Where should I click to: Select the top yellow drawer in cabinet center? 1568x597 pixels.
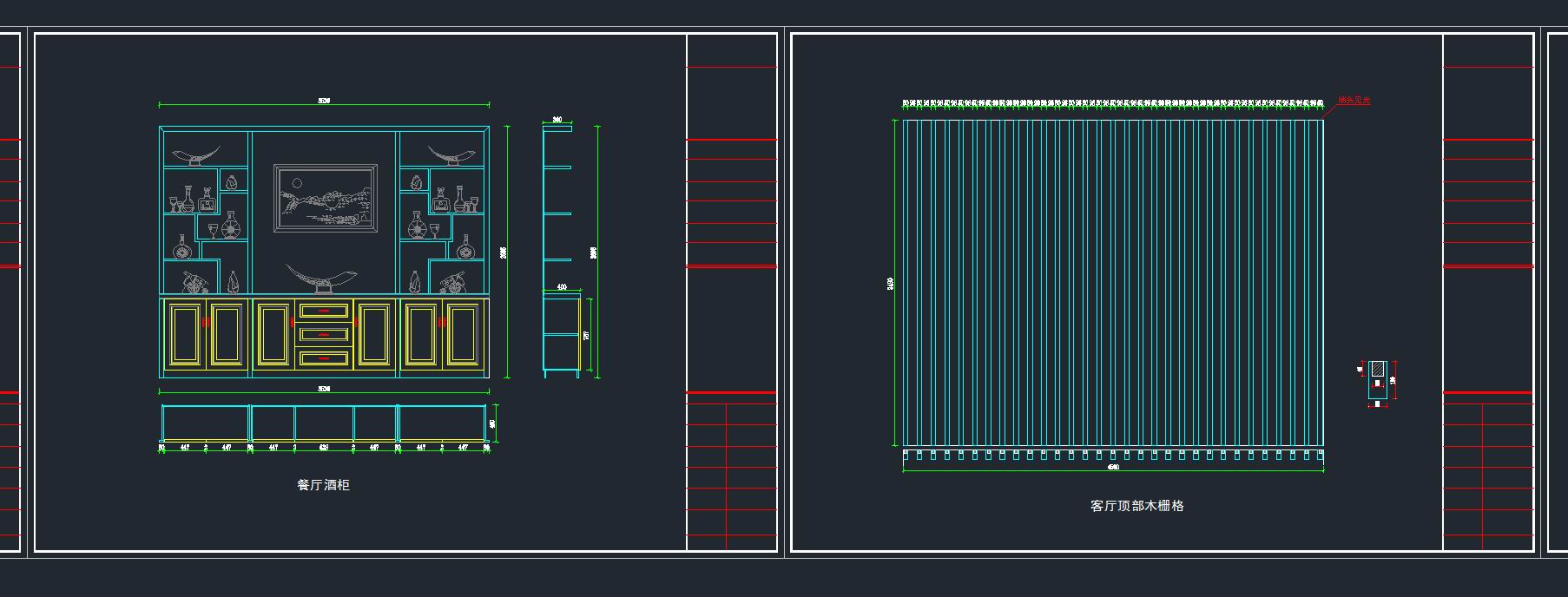[x=324, y=310]
